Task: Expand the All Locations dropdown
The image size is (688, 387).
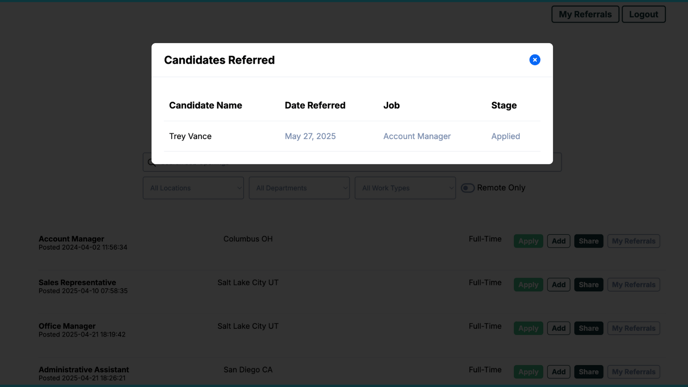Action: [x=193, y=188]
